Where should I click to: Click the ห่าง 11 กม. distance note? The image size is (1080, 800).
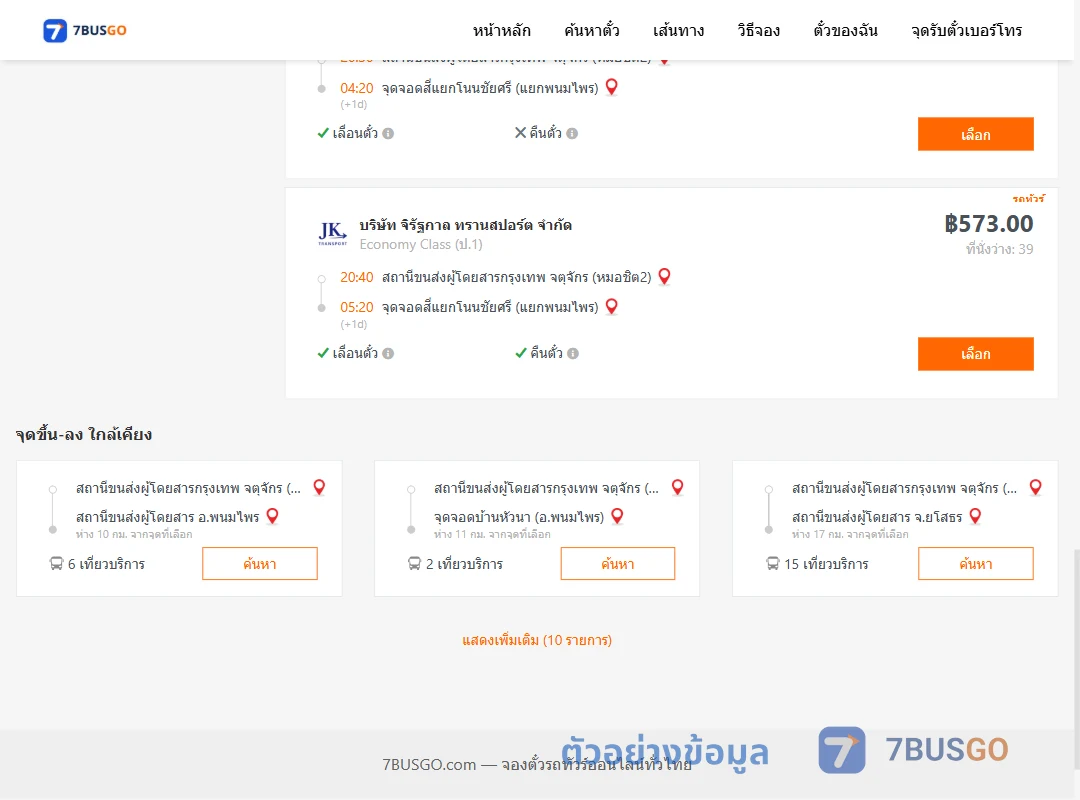pos(492,535)
